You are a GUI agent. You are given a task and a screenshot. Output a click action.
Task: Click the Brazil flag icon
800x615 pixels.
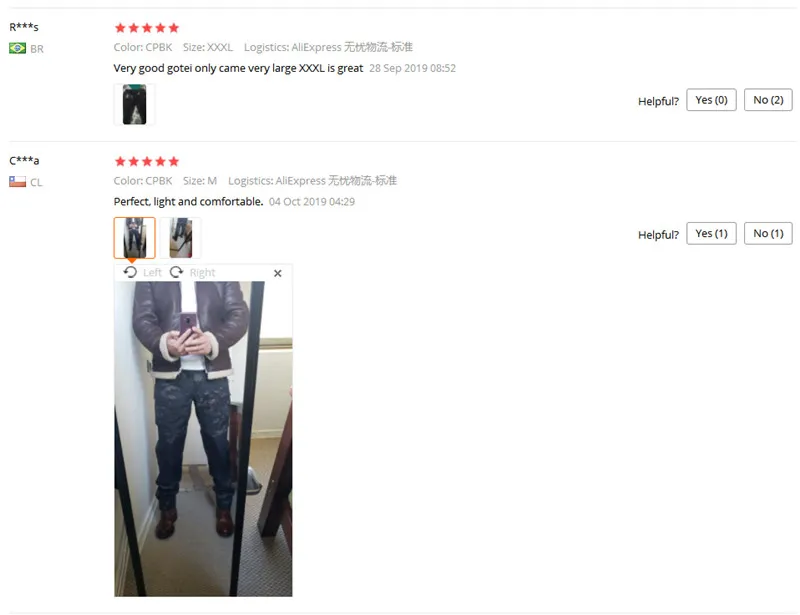pos(17,48)
